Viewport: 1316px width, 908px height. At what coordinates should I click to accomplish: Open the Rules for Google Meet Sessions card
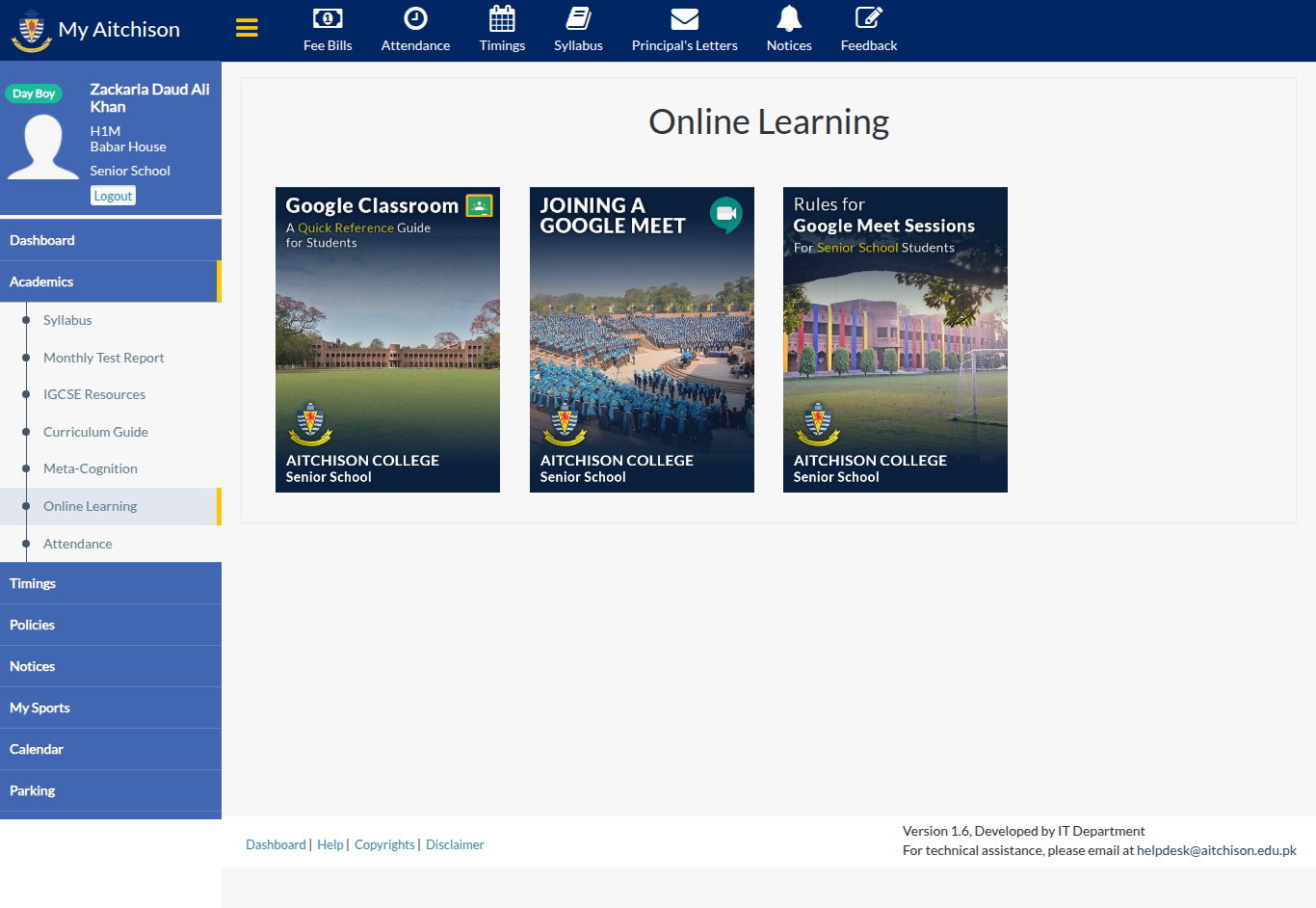[895, 339]
